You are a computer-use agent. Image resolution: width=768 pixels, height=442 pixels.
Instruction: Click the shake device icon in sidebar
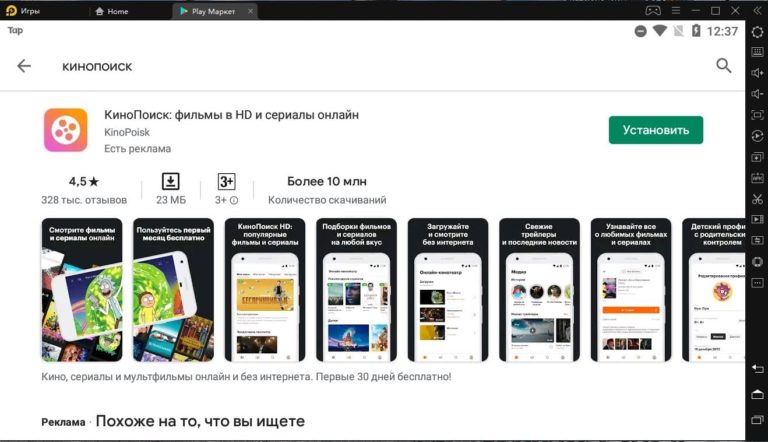(x=757, y=262)
